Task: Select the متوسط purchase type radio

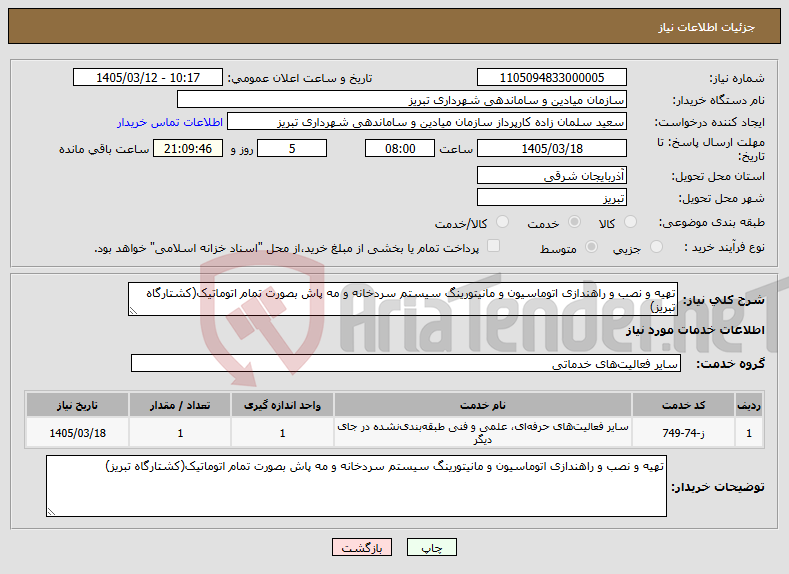Action: click(x=591, y=247)
